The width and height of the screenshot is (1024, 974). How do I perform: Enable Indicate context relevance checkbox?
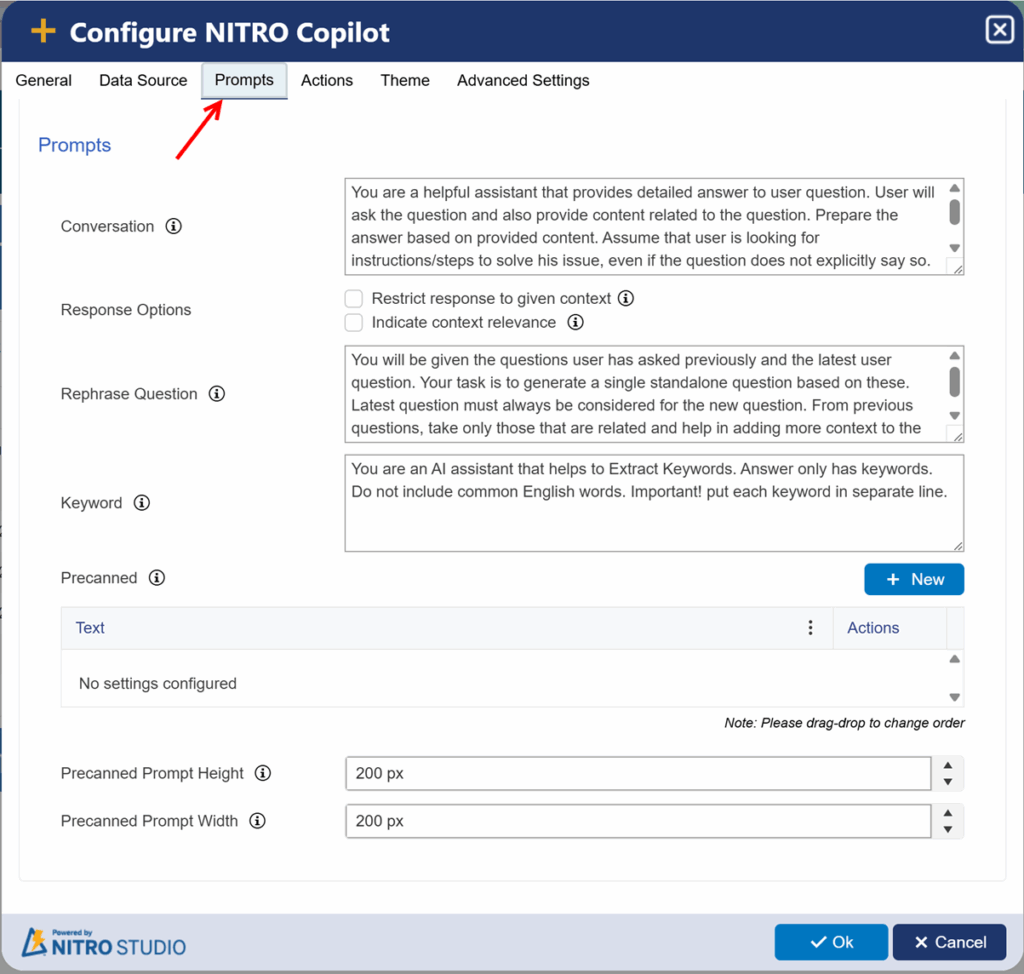pos(354,323)
